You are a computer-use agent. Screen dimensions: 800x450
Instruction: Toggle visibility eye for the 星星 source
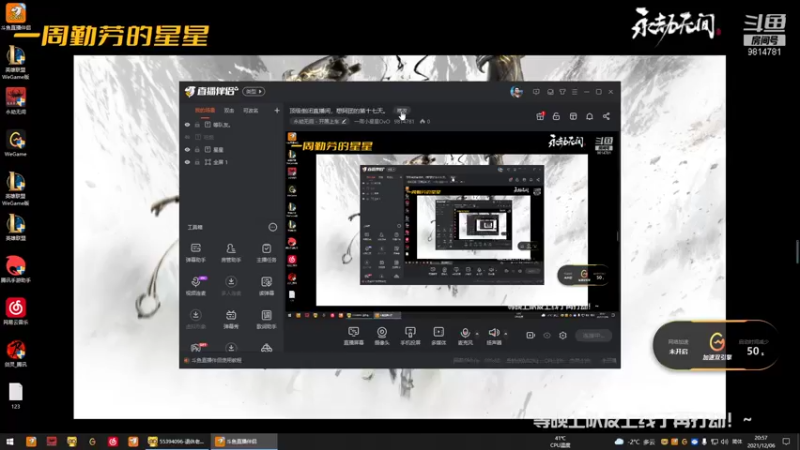(x=187, y=149)
